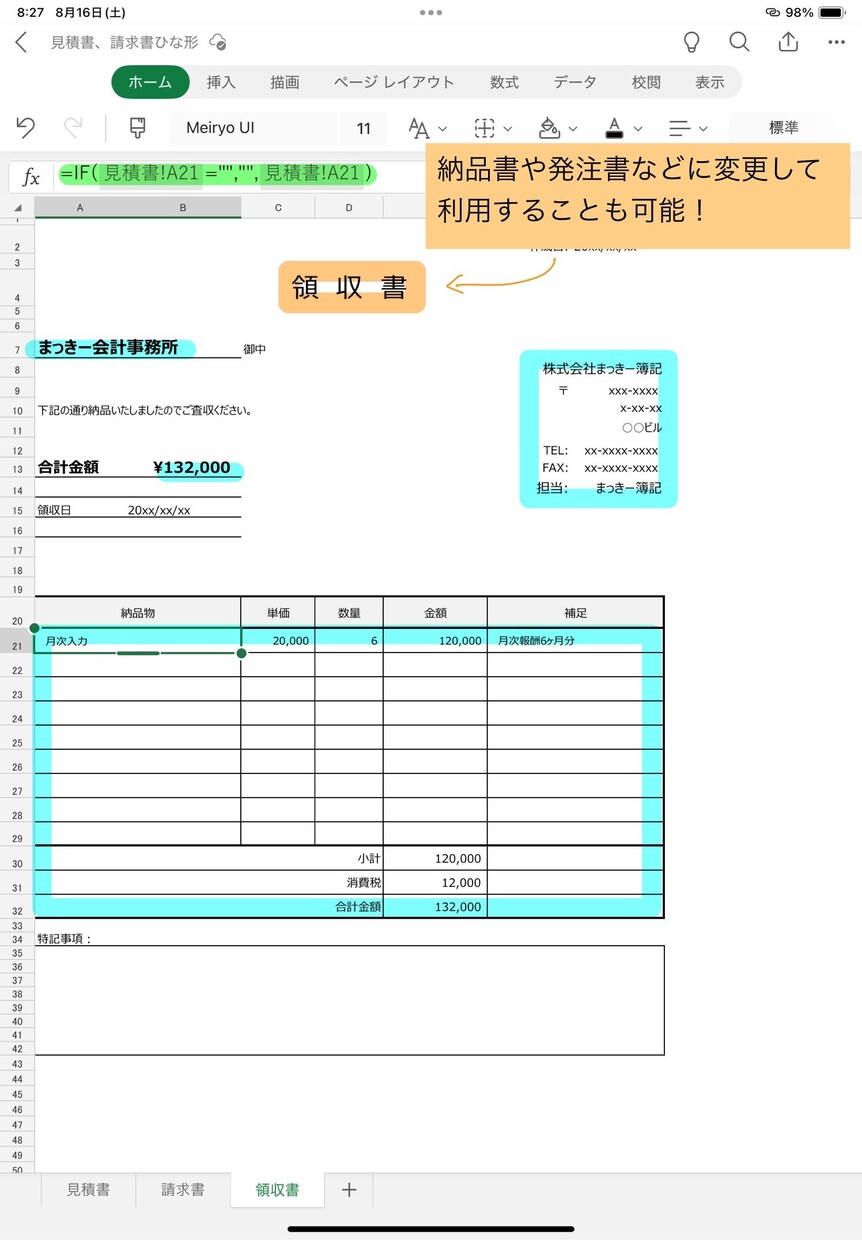Select column D header
This screenshot has width=862, height=1240.
click(349, 207)
